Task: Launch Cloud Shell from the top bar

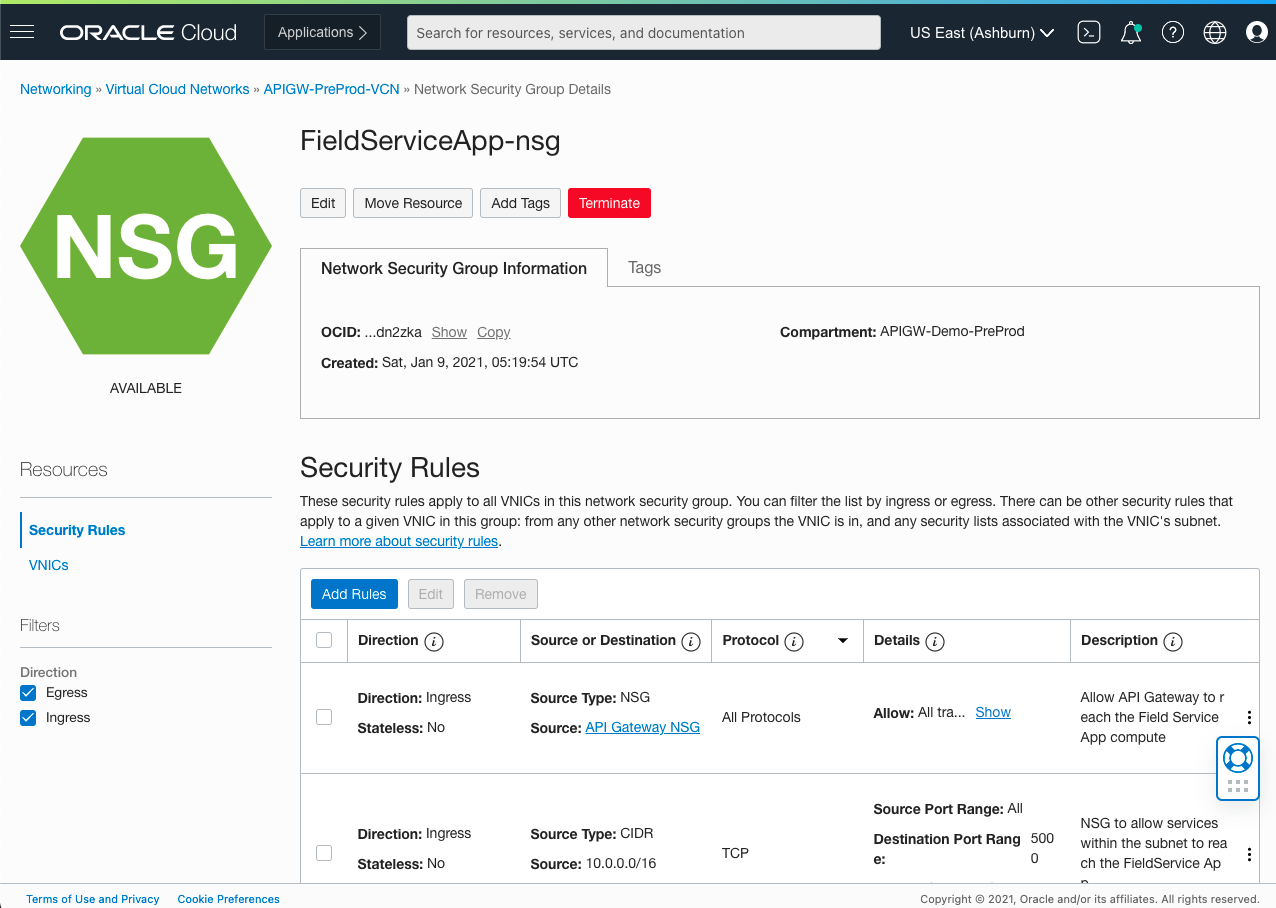Action: (x=1089, y=31)
